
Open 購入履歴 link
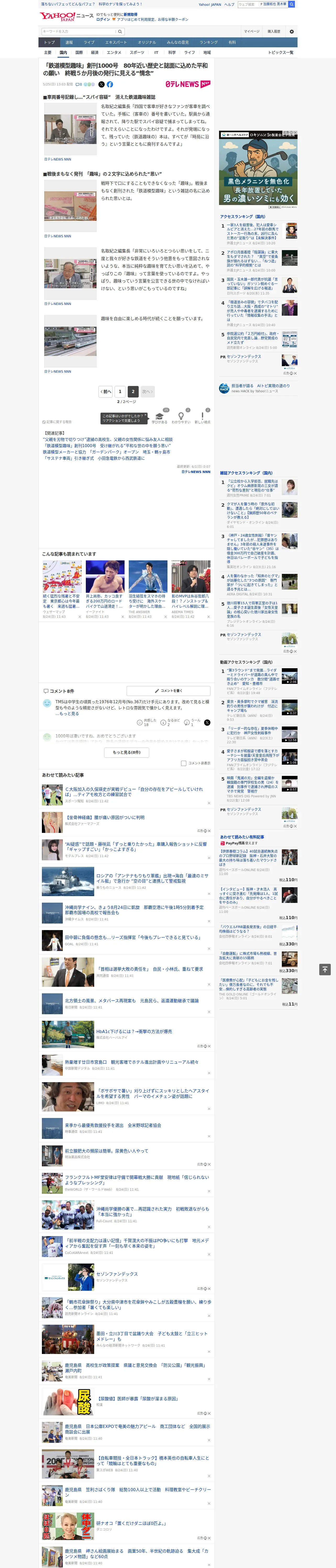[274, 32]
